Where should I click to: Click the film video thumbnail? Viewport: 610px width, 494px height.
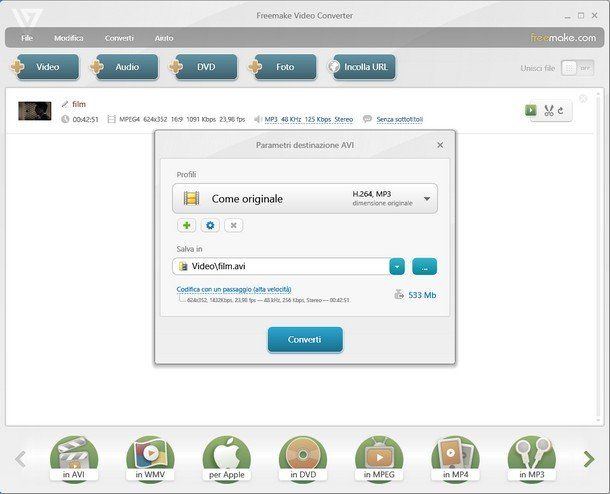click(x=35, y=111)
